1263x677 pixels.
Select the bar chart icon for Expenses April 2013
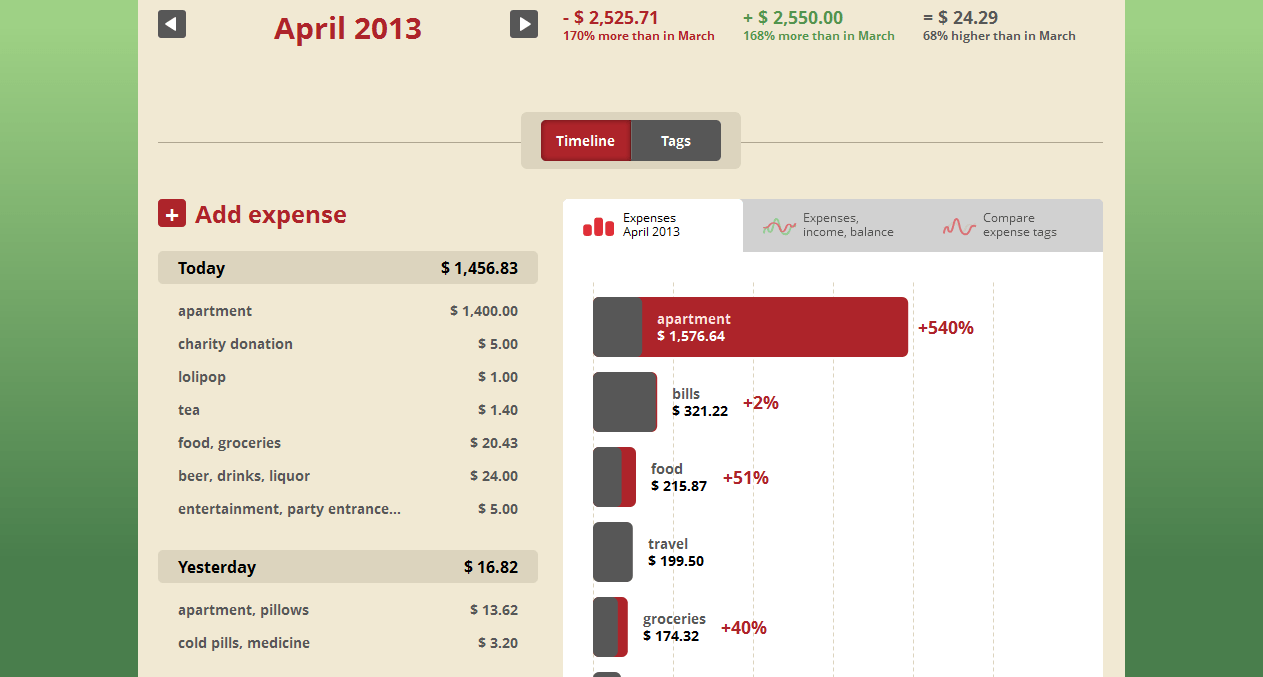tap(598, 226)
